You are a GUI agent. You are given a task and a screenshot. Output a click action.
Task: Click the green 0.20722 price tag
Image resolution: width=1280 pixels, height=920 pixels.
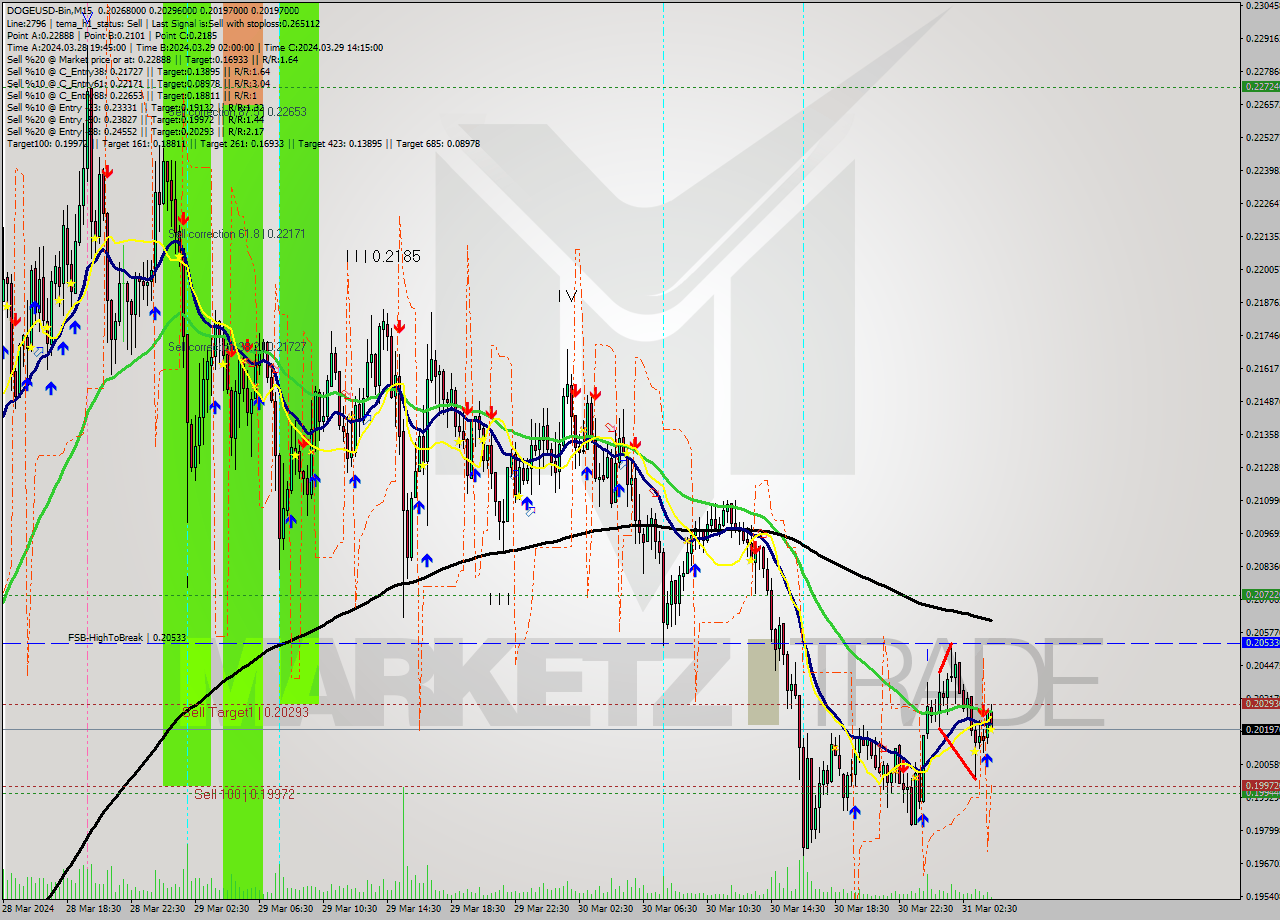[x=1260, y=594]
